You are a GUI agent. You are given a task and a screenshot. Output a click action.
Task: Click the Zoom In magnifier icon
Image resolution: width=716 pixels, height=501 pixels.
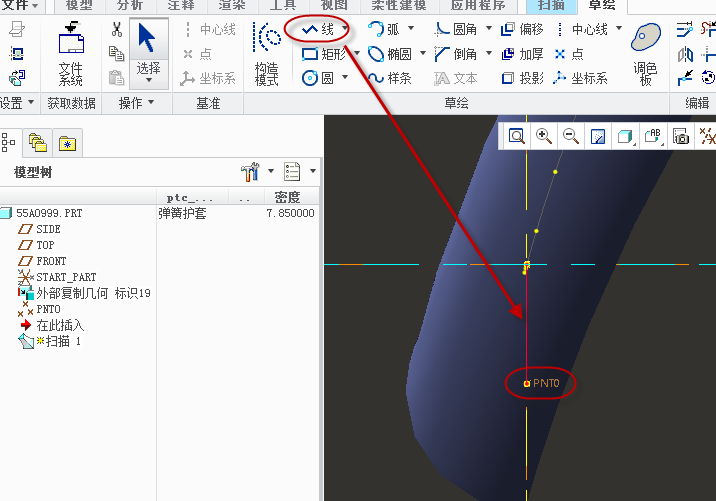[544, 136]
